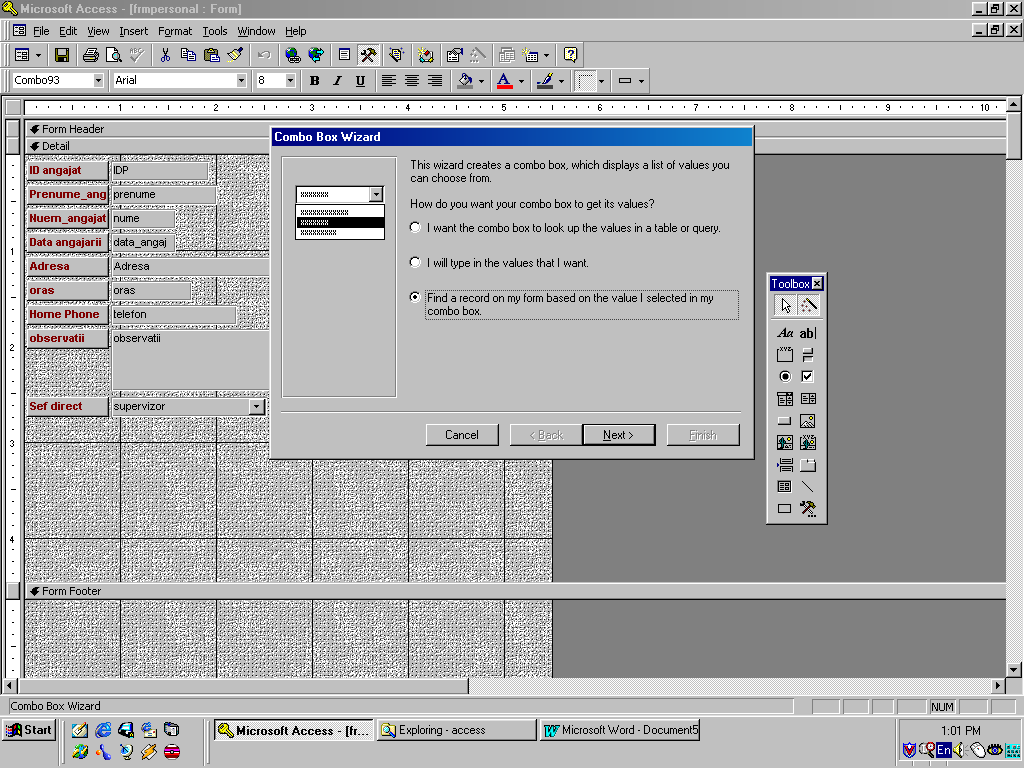
Task: Click the Windows Start button
Action: point(29,730)
